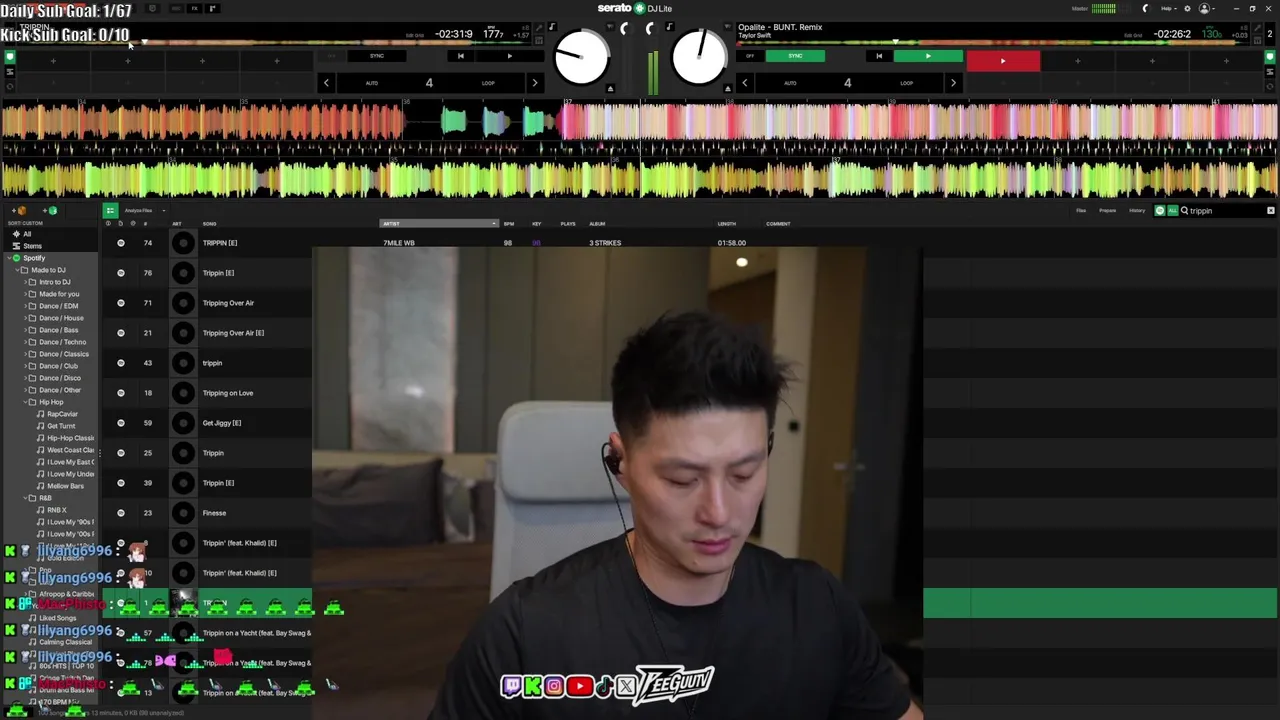1280x720 pixels.
Task: Add first cue point on left deck
Action: pos(53,61)
